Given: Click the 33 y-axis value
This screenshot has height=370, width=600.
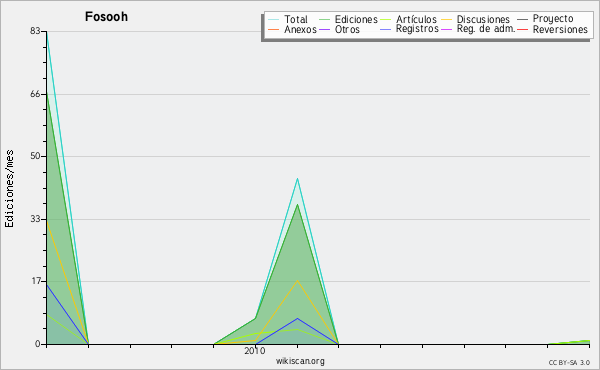Looking at the screenshot, I should click(35, 219).
